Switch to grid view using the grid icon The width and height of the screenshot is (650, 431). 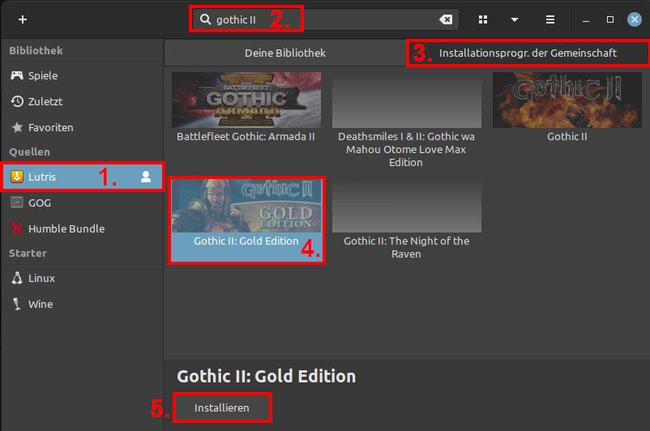483,19
